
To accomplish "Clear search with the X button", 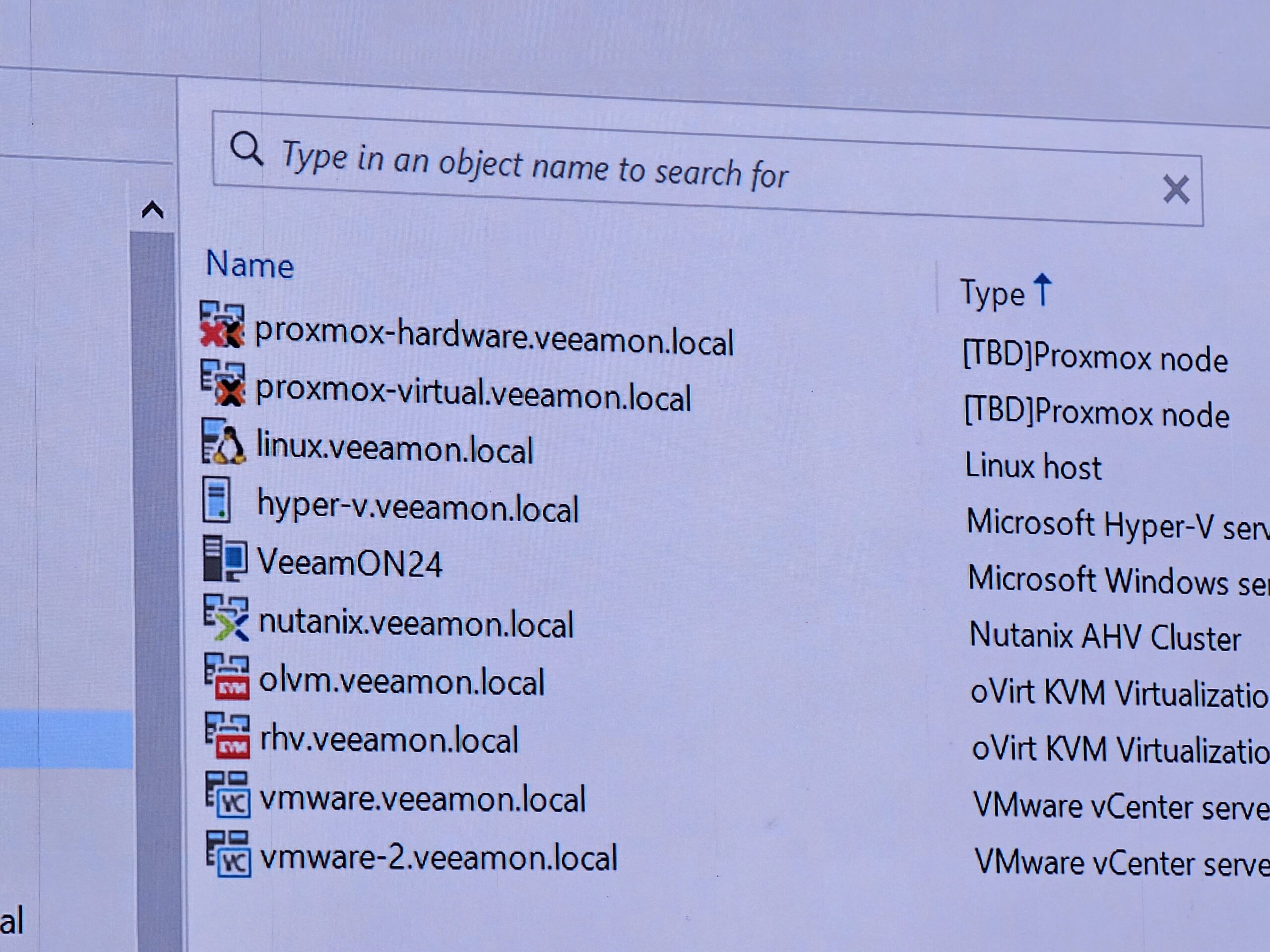I will pyautogui.click(x=1175, y=190).
